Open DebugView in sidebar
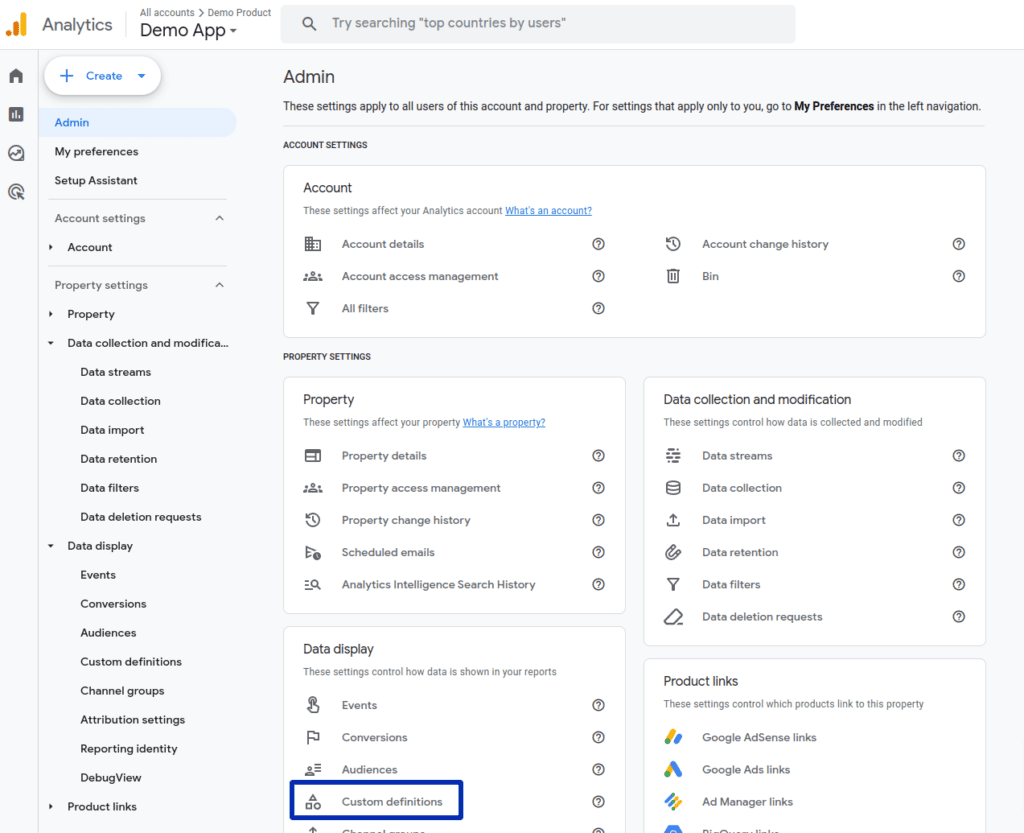1024x833 pixels. point(110,778)
